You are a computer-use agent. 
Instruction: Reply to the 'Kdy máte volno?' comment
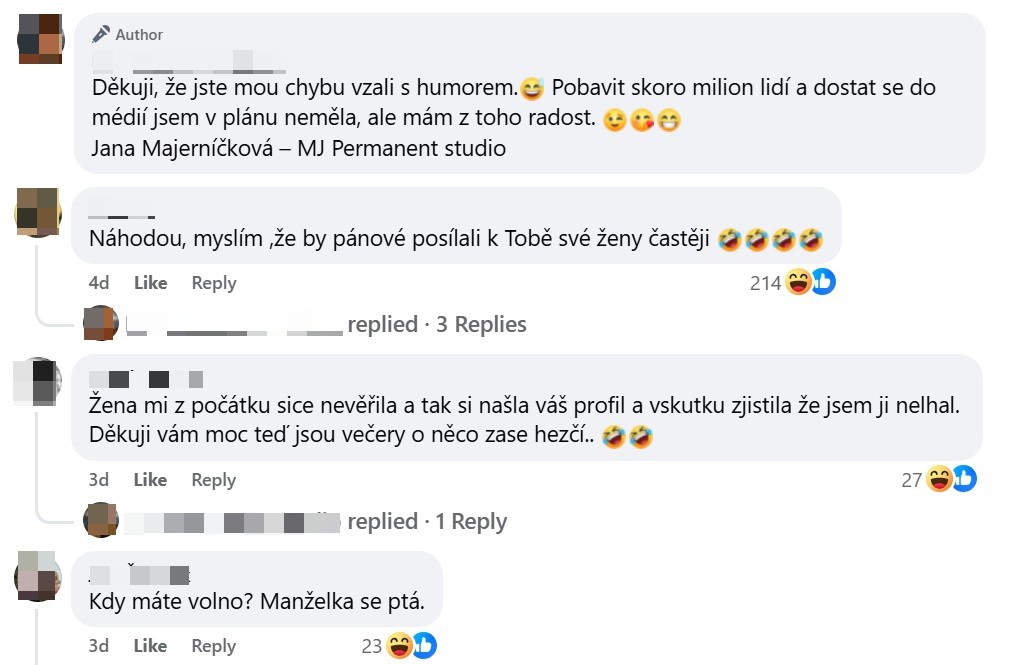point(213,646)
